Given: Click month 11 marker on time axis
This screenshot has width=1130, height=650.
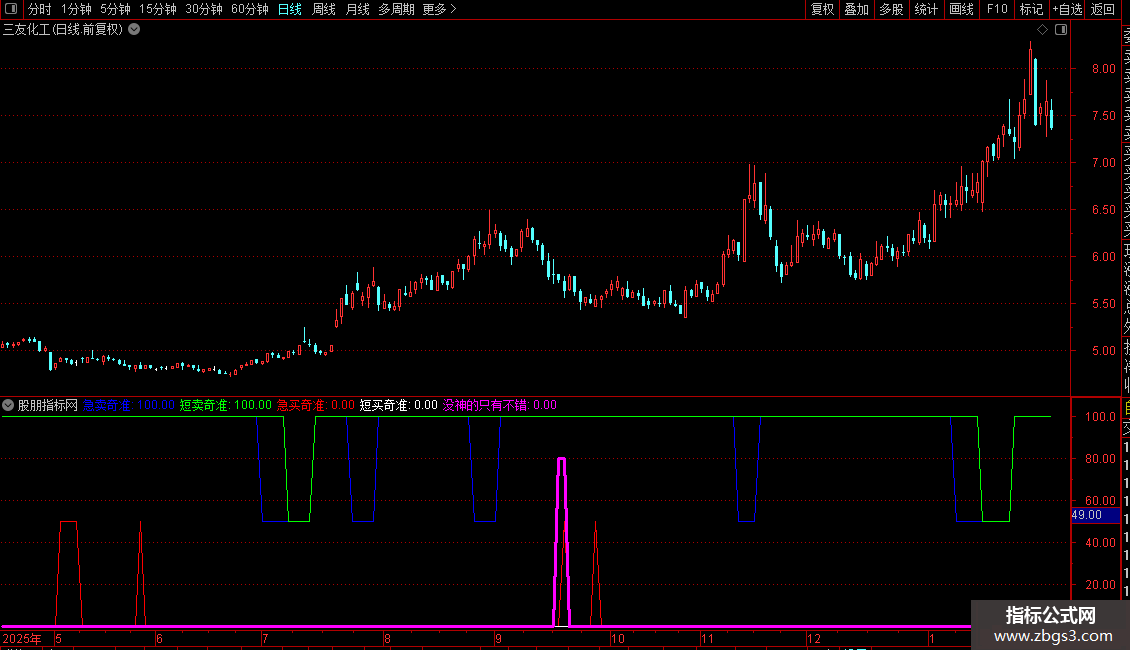Looking at the screenshot, I should pos(708,638).
